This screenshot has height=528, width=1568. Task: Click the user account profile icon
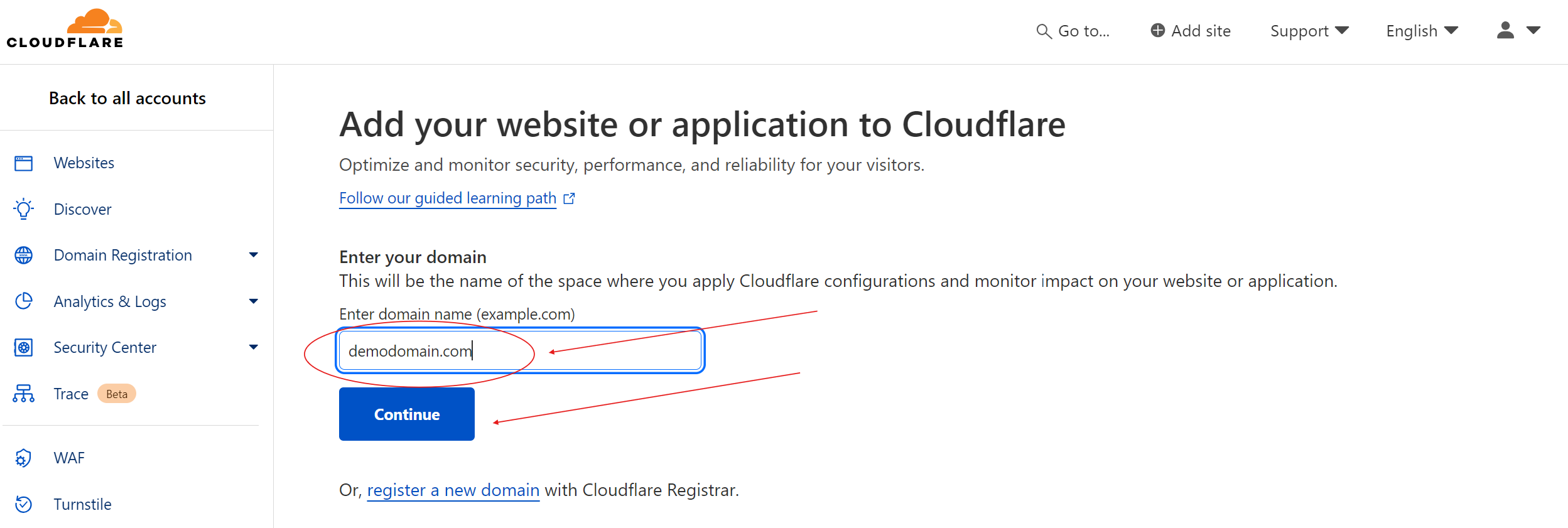[1505, 30]
